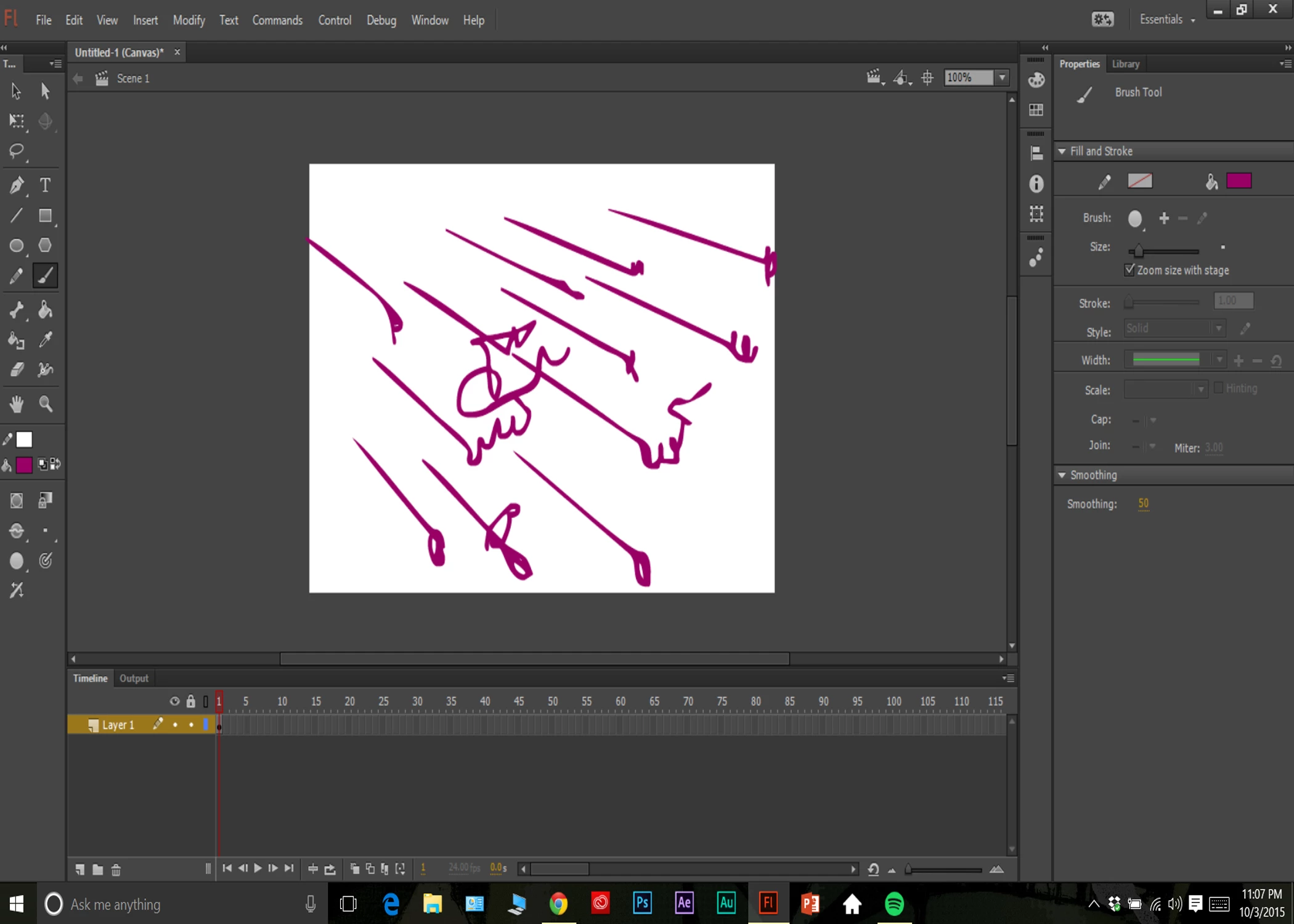Select the Pen tool
This screenshot has height=924, width=1294.
point(17,185)
